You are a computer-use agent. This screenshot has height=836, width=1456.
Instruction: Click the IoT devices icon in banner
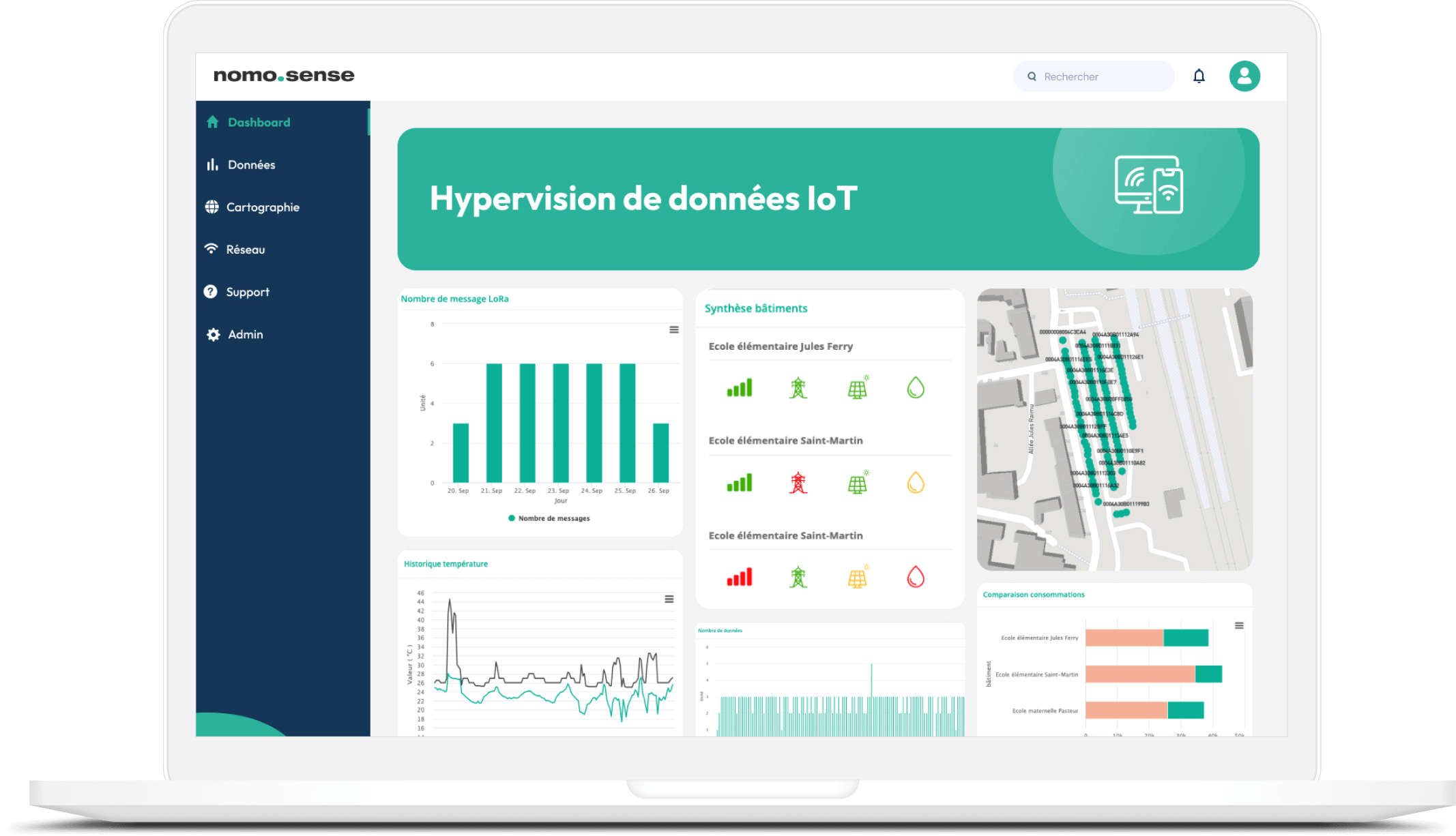click(x=1149, y=185)
